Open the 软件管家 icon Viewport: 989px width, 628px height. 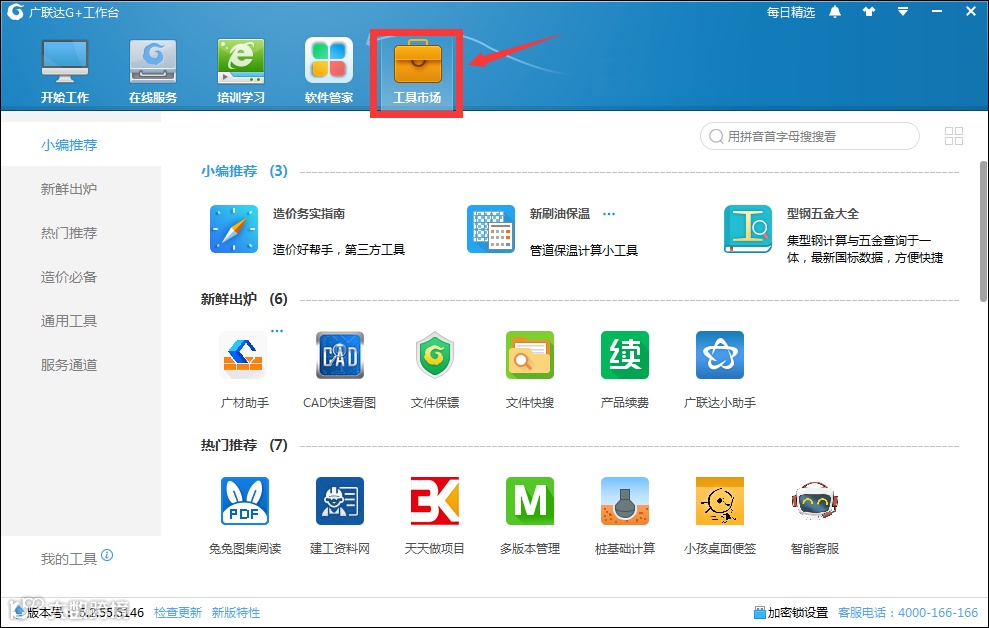[x=329, y=61]
